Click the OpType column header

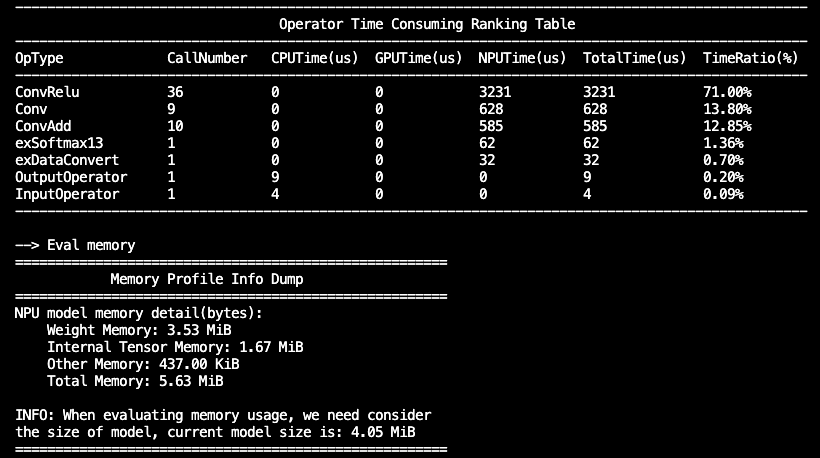(x=39, y=58)
